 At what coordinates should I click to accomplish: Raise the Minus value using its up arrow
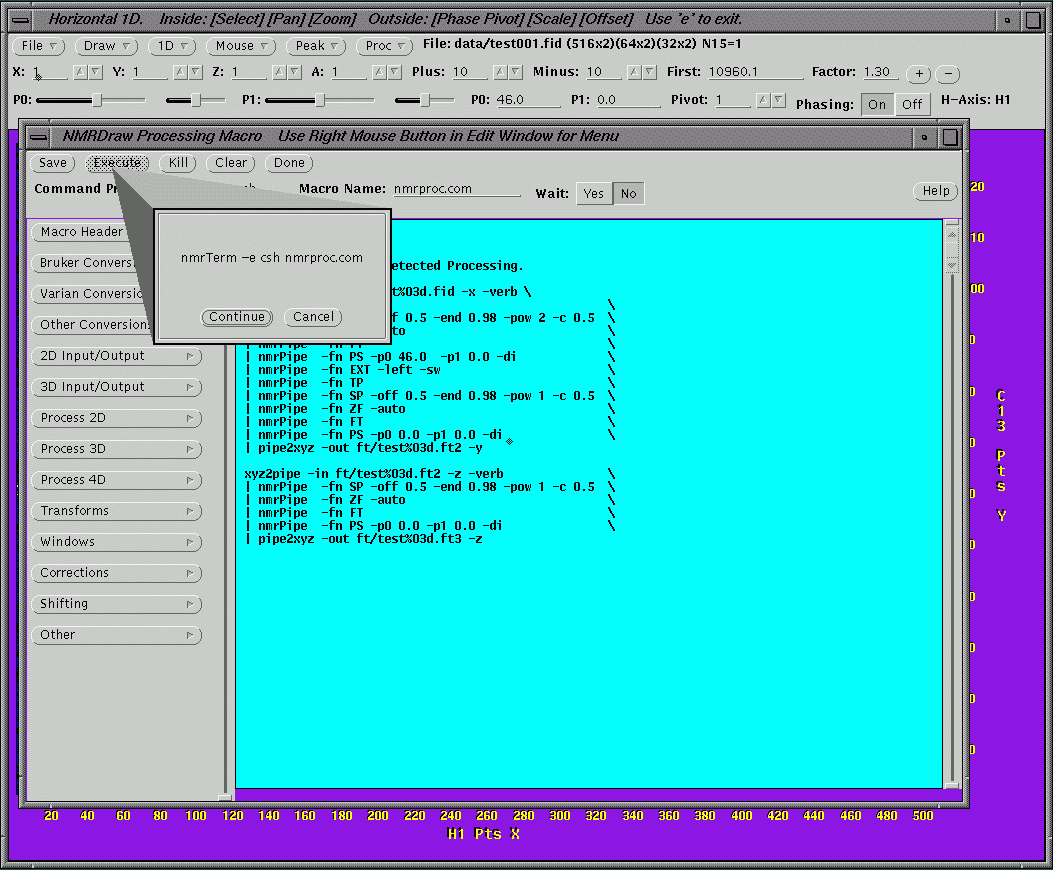(633, 72)
